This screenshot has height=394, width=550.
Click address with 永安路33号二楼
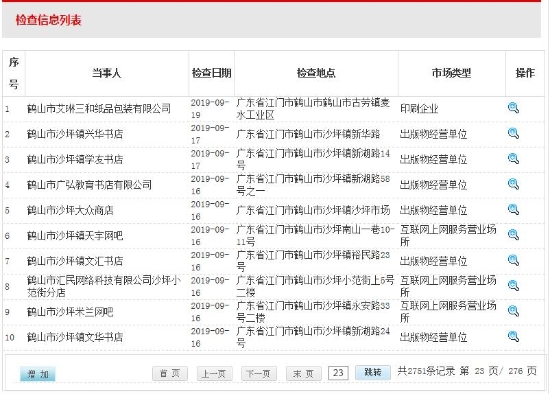tap(313, 312)
